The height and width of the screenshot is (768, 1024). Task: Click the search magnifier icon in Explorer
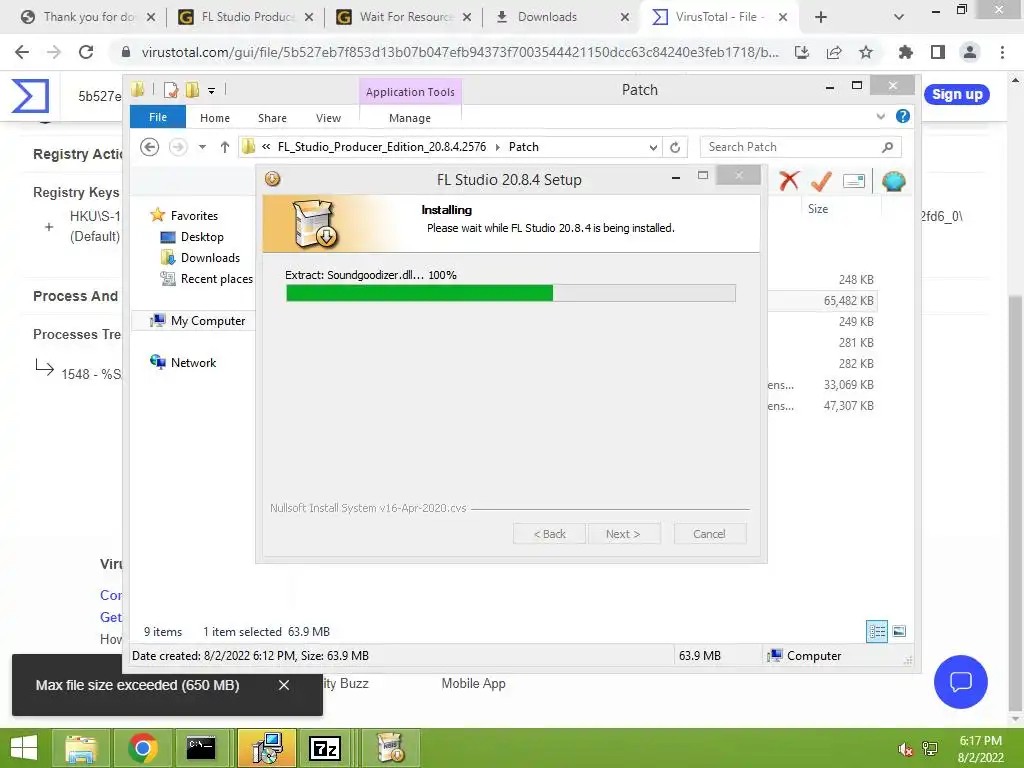(888, 147)
